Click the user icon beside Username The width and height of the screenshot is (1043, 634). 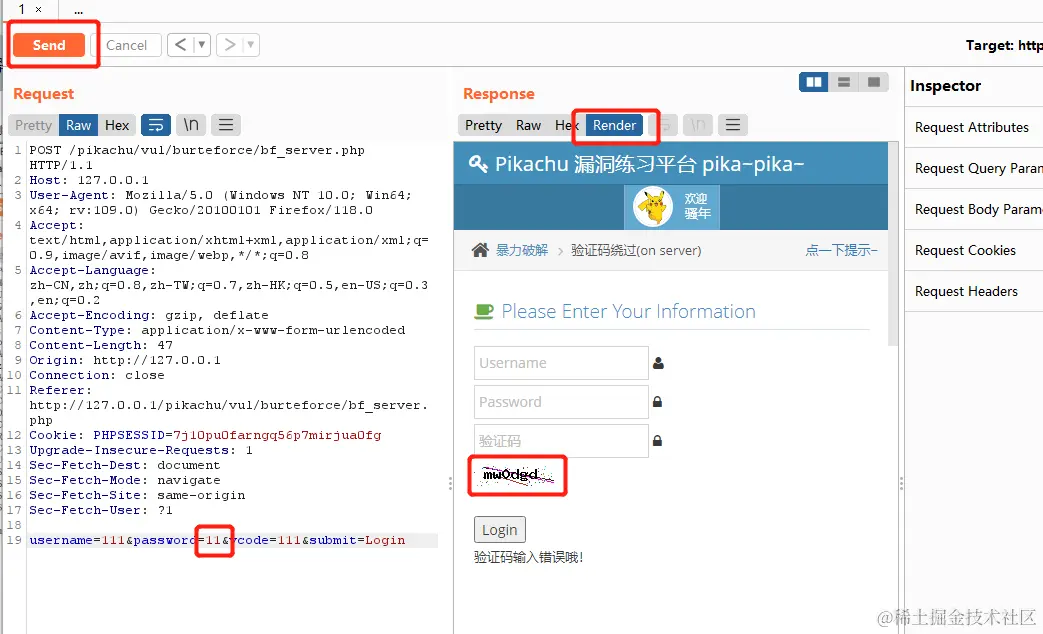pos(658,363)
